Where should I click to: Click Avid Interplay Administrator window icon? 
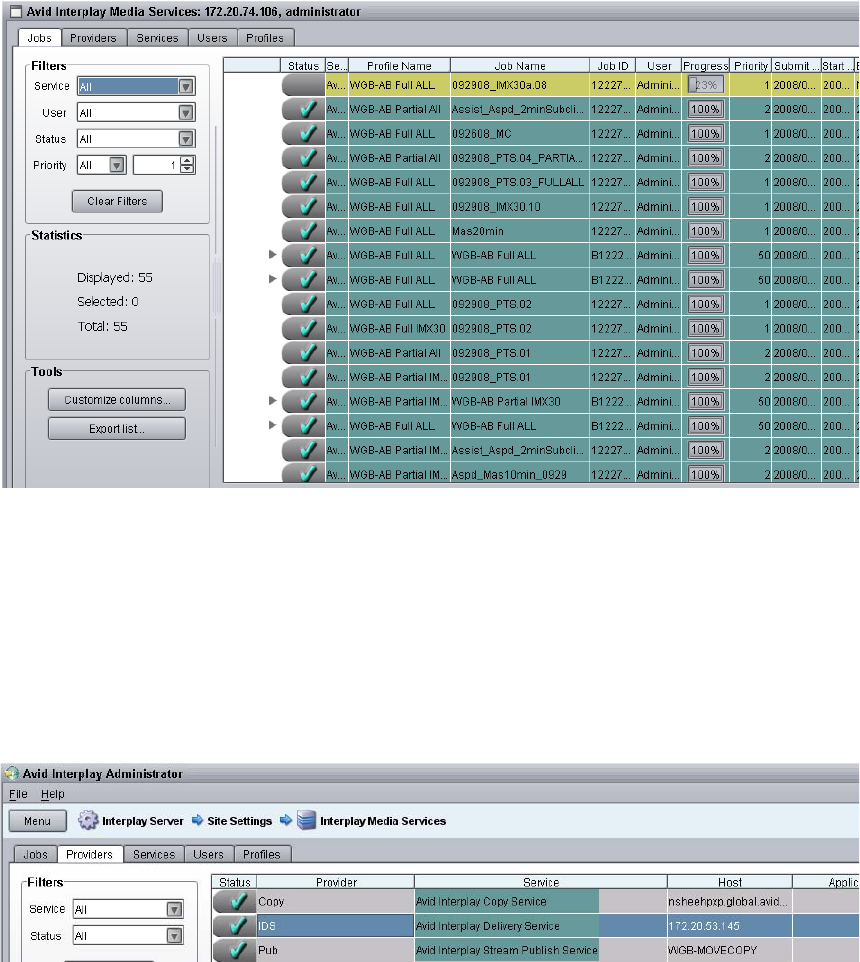pos(11,774)
